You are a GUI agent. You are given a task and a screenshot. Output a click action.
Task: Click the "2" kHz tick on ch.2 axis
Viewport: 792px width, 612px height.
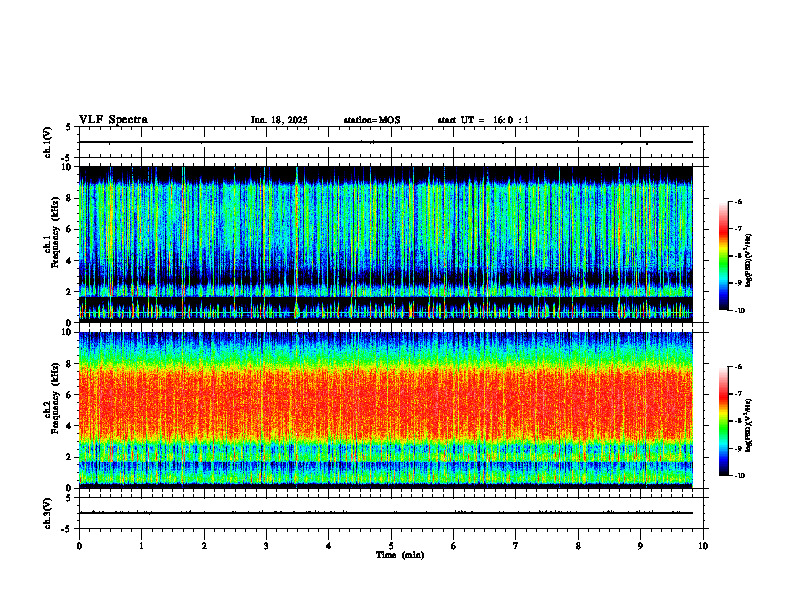[69, 457]
